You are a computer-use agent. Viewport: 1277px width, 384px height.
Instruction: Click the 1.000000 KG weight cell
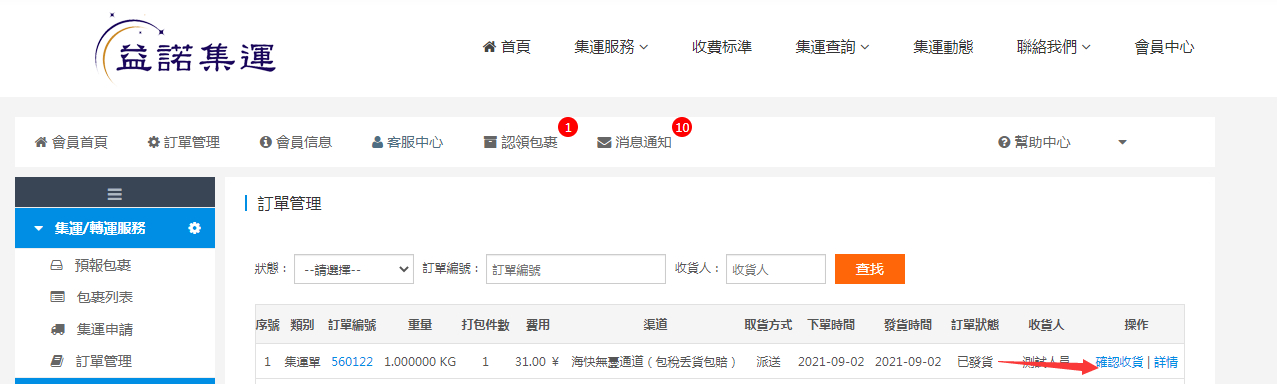coord(420,362)
